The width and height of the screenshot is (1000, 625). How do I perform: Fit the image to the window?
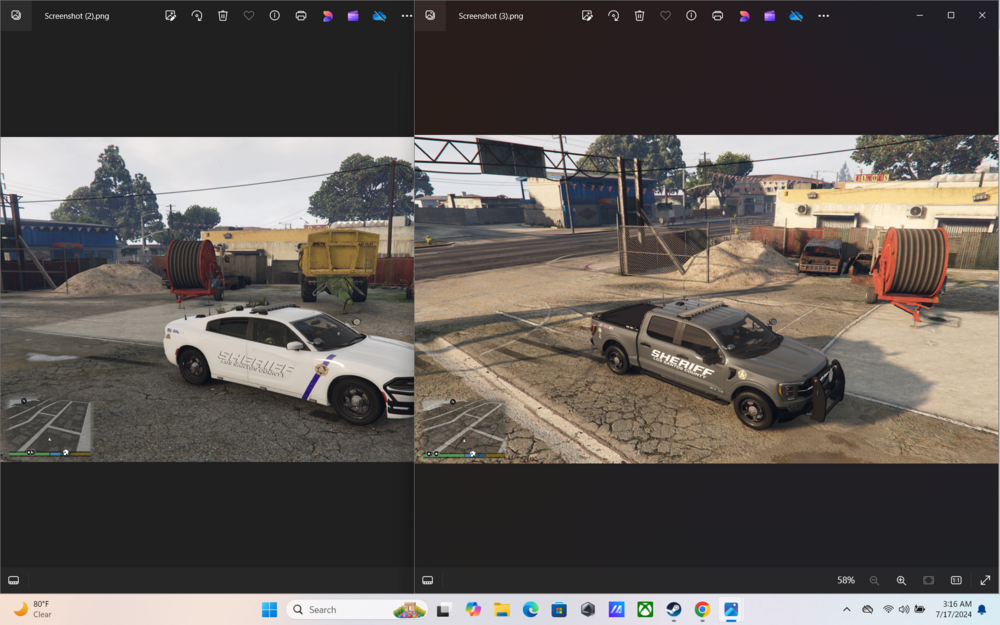click(x=928, y=580)
